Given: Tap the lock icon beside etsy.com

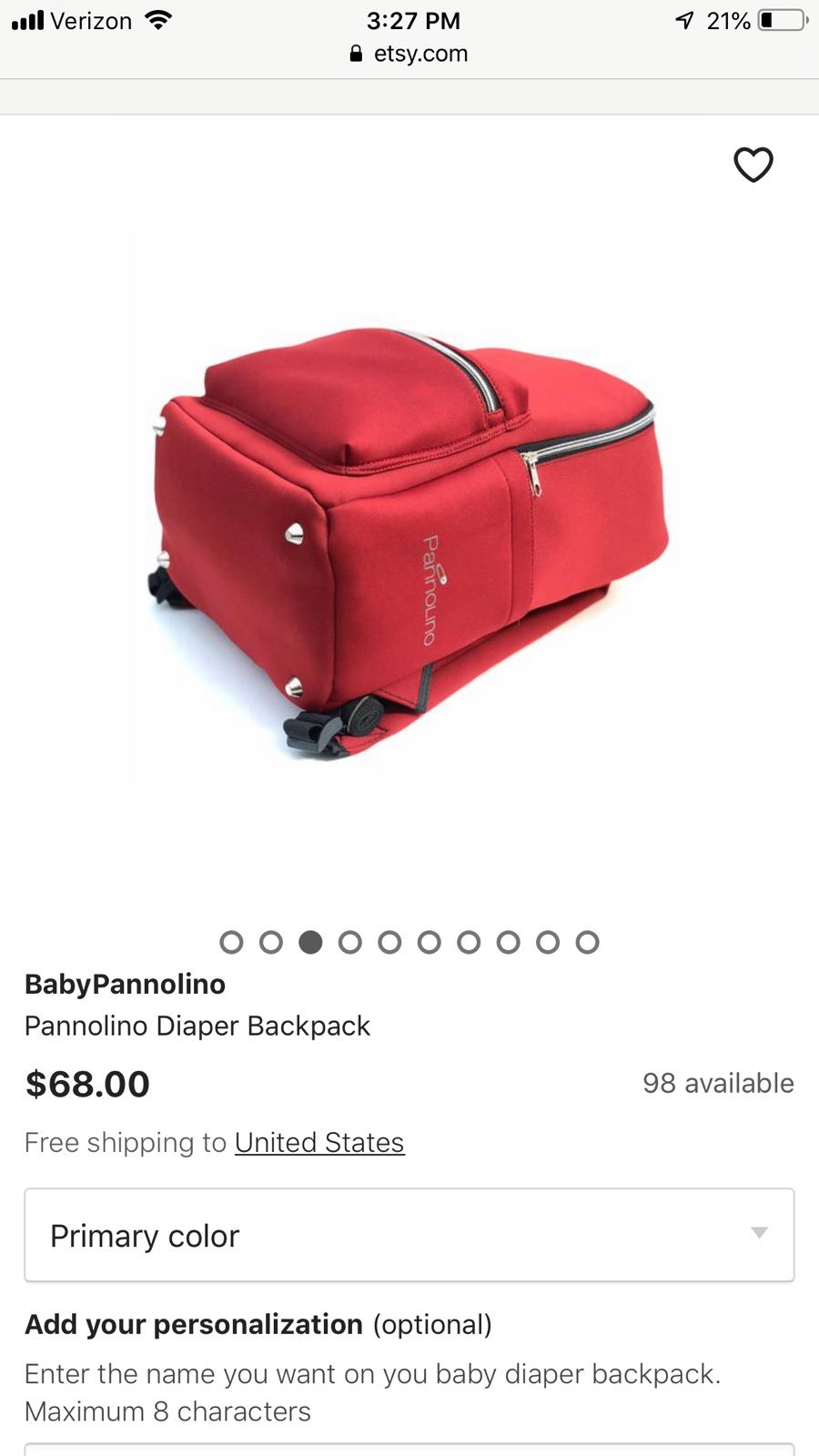Looking at the screenshot, I should (356, 54).
